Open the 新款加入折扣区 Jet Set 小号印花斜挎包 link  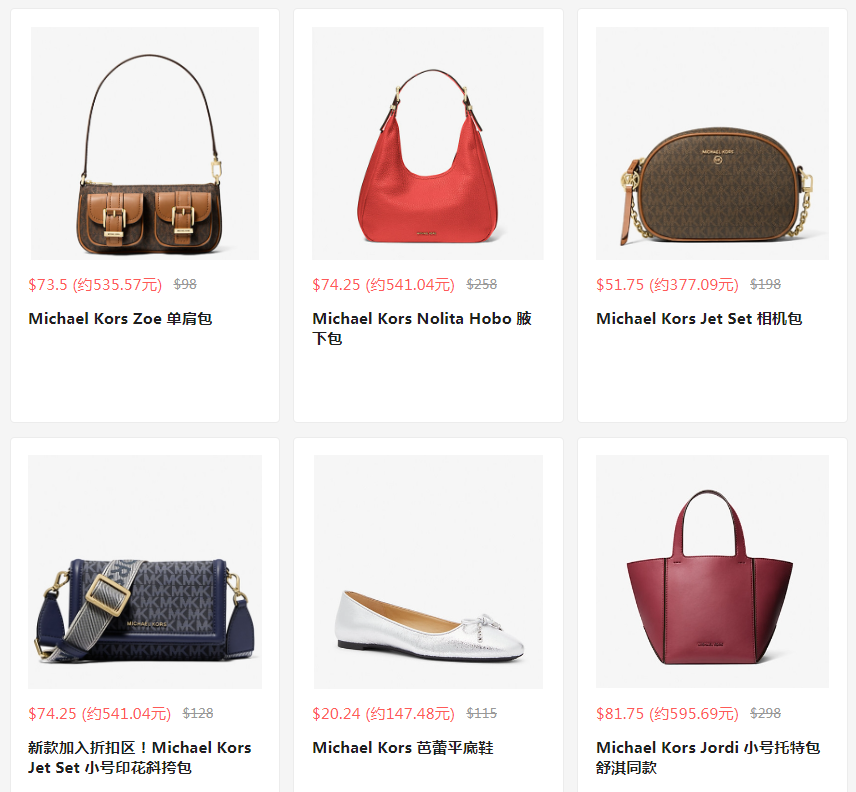tap(140, 757)
